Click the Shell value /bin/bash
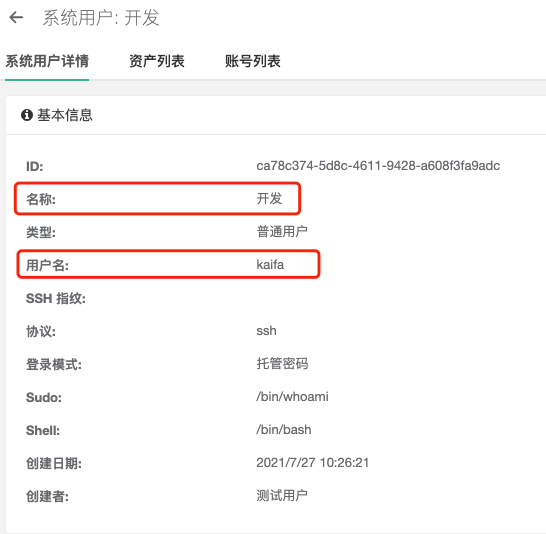Viewport: 546px width, 534px height. pyautogui.click(x=284, y=430)
